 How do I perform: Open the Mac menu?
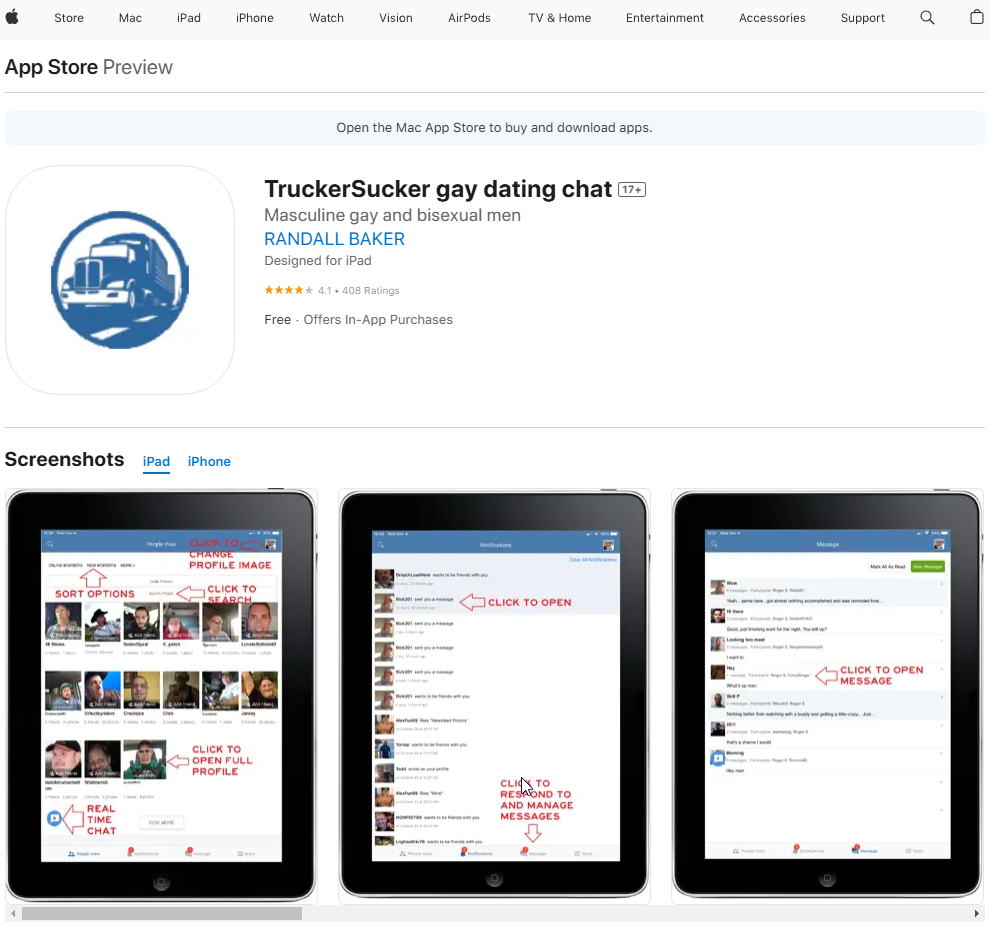coord(130,18)
